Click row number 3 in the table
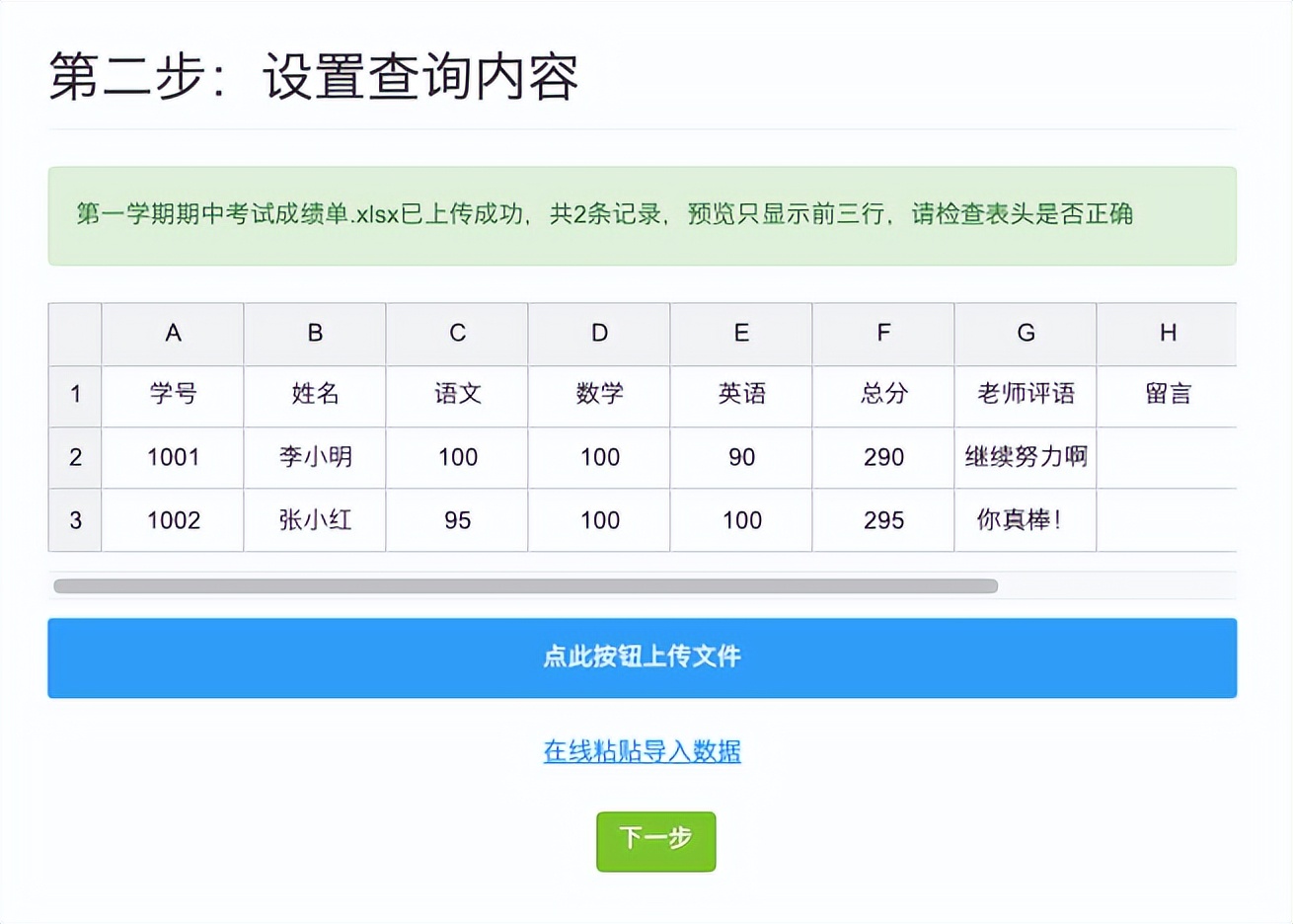The width and height of the screenshot is (1293, 924). tap(74, 520)
